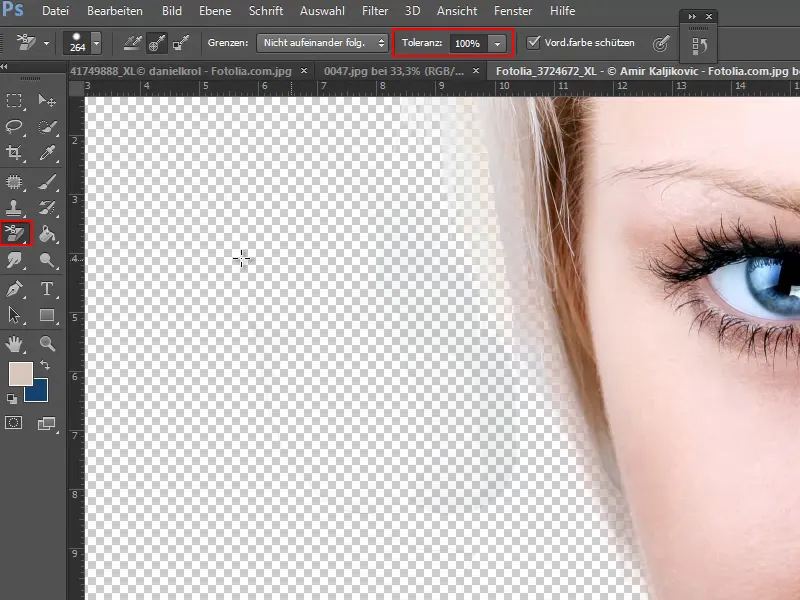Expand the collapsed panel dock arrows
The height and width of the screenshot is (600, 800).
[x=692, y=16]
